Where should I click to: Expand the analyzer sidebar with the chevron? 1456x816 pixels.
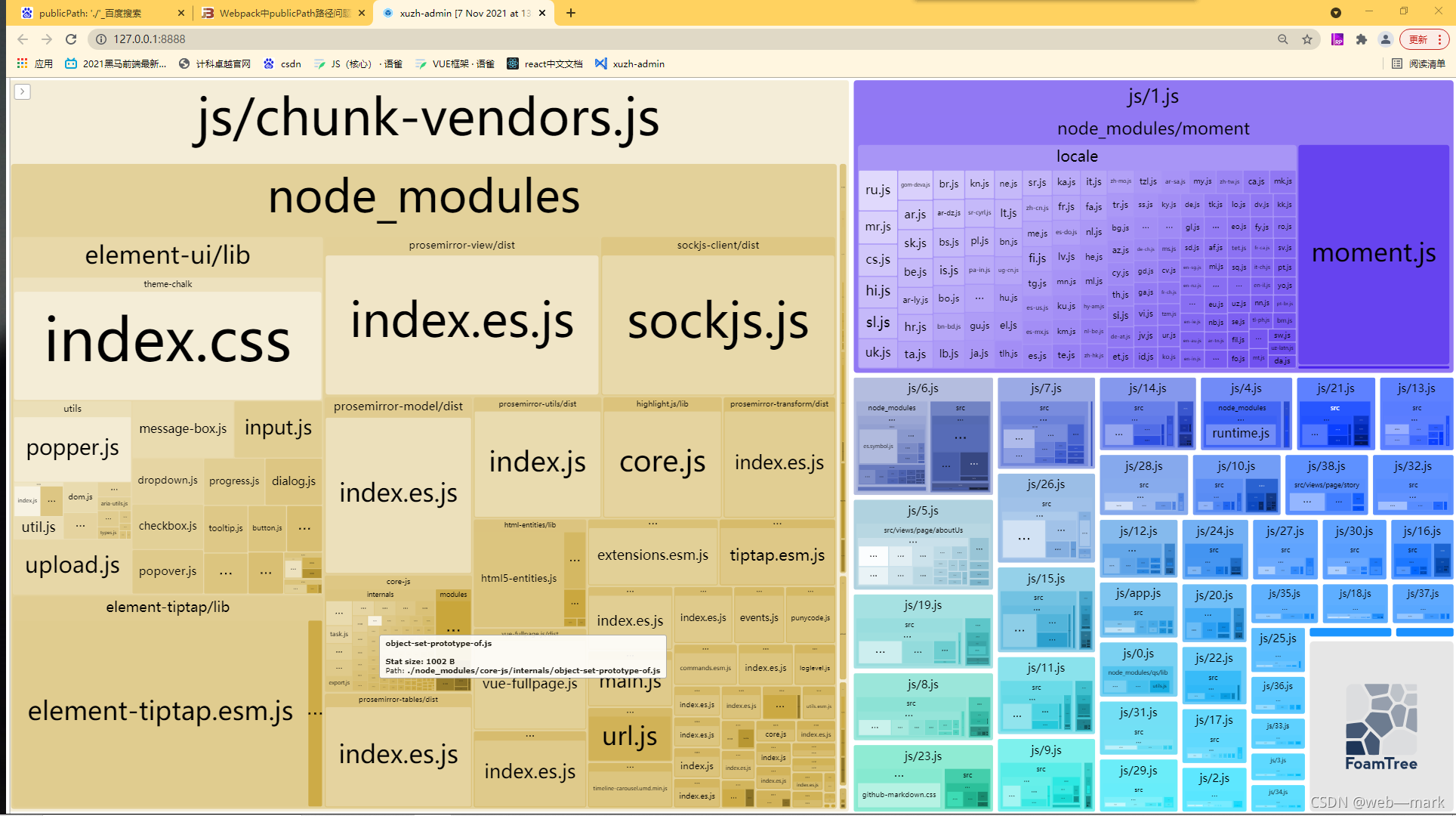23,91
